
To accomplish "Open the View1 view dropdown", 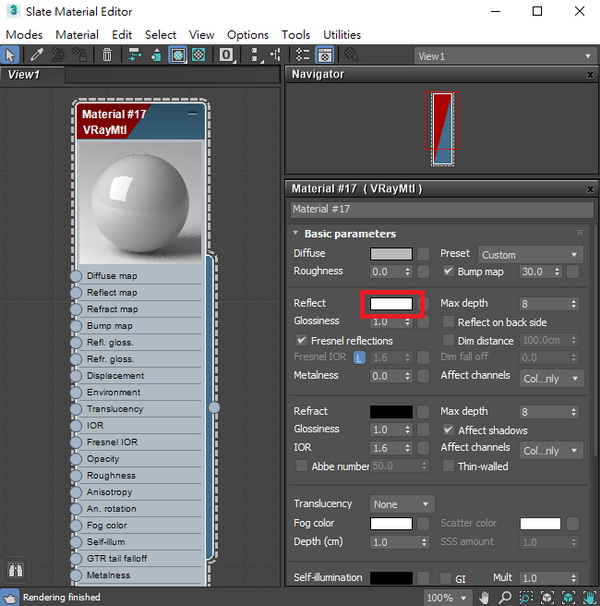I will point(505,56).
